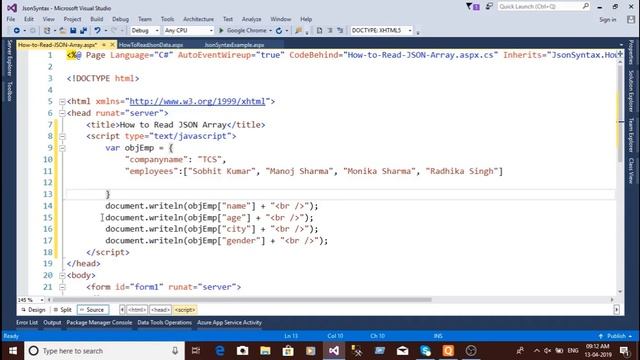Open the 145 % zoom dropdown
Viewport: 640px width, 360px height.
(x=42, y=300)
